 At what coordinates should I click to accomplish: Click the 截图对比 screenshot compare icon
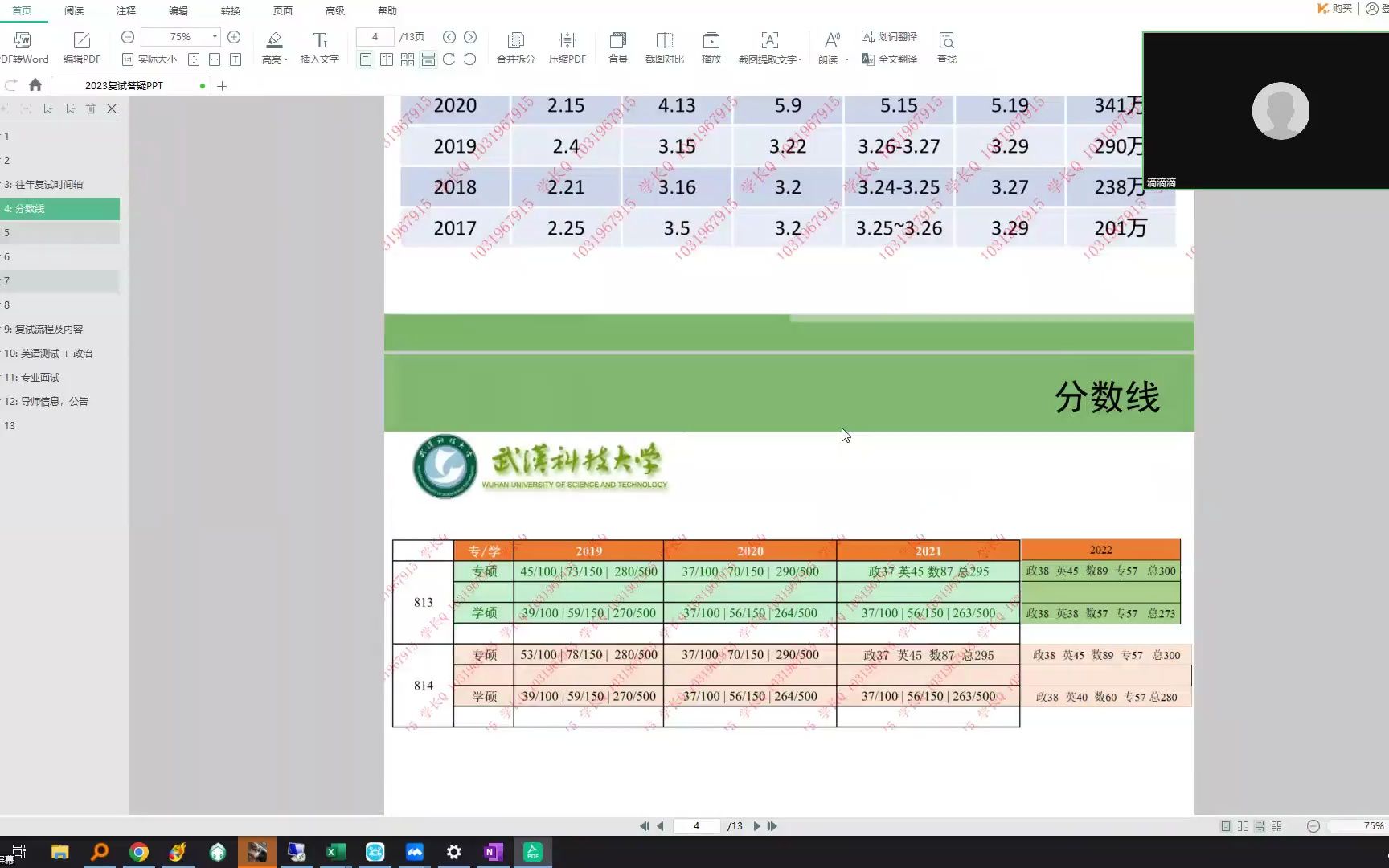664,46
